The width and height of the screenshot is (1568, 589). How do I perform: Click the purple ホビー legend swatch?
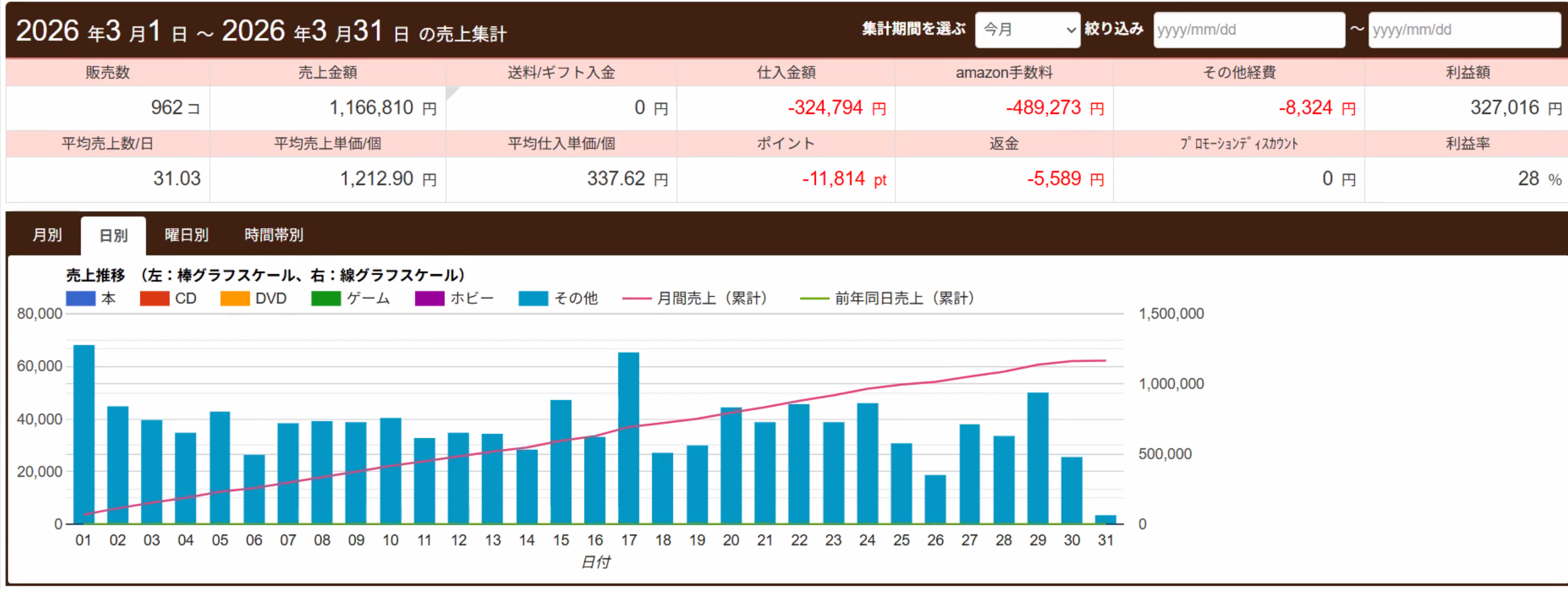[x=429, y=298]
